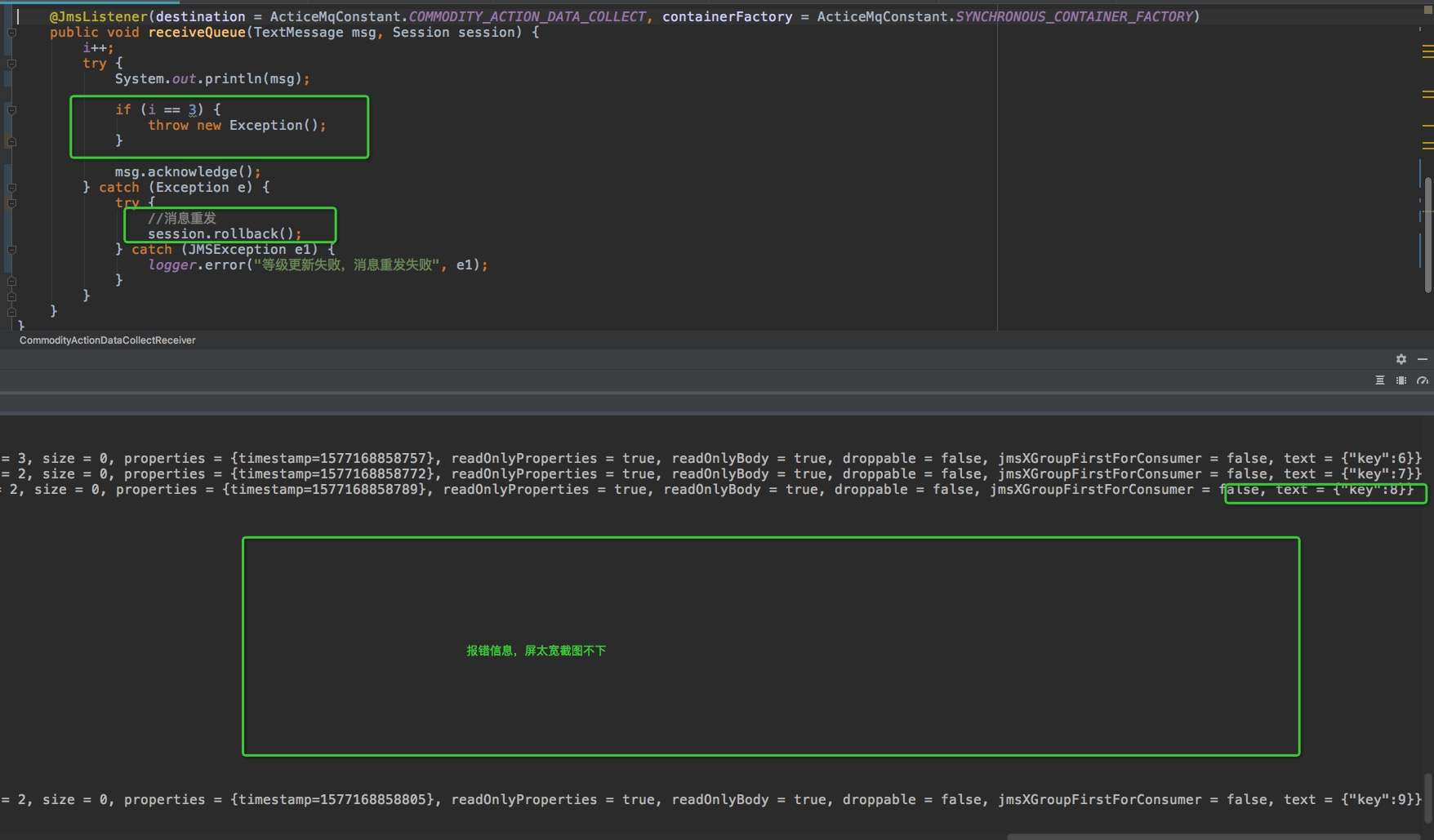The width and height of the screenshot is (1434, 840).
Task: Click the "等级更新失败, 消息重发失败" string literal
Action: pyautogui.click(x=348, y=265)
